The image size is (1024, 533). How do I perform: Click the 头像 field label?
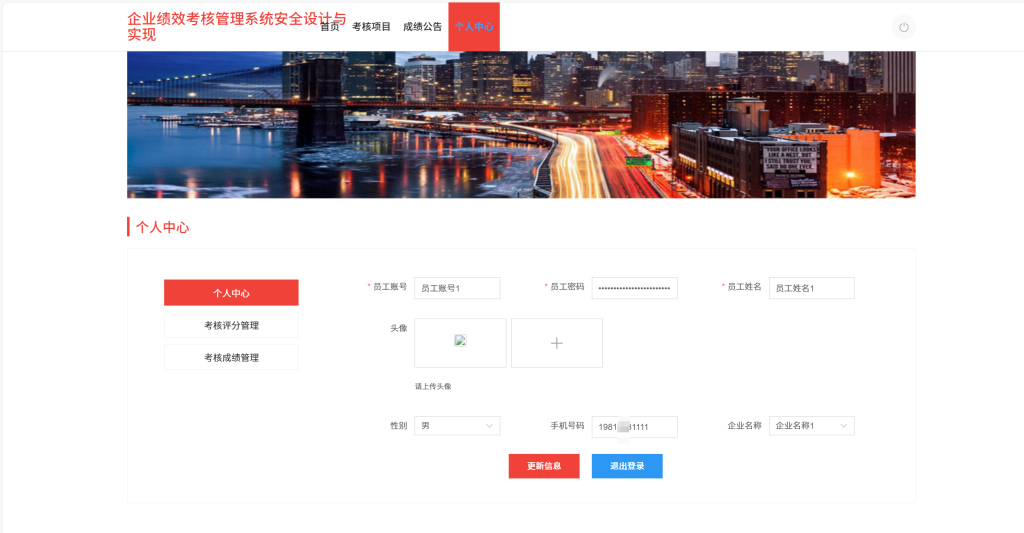point(398,328)
